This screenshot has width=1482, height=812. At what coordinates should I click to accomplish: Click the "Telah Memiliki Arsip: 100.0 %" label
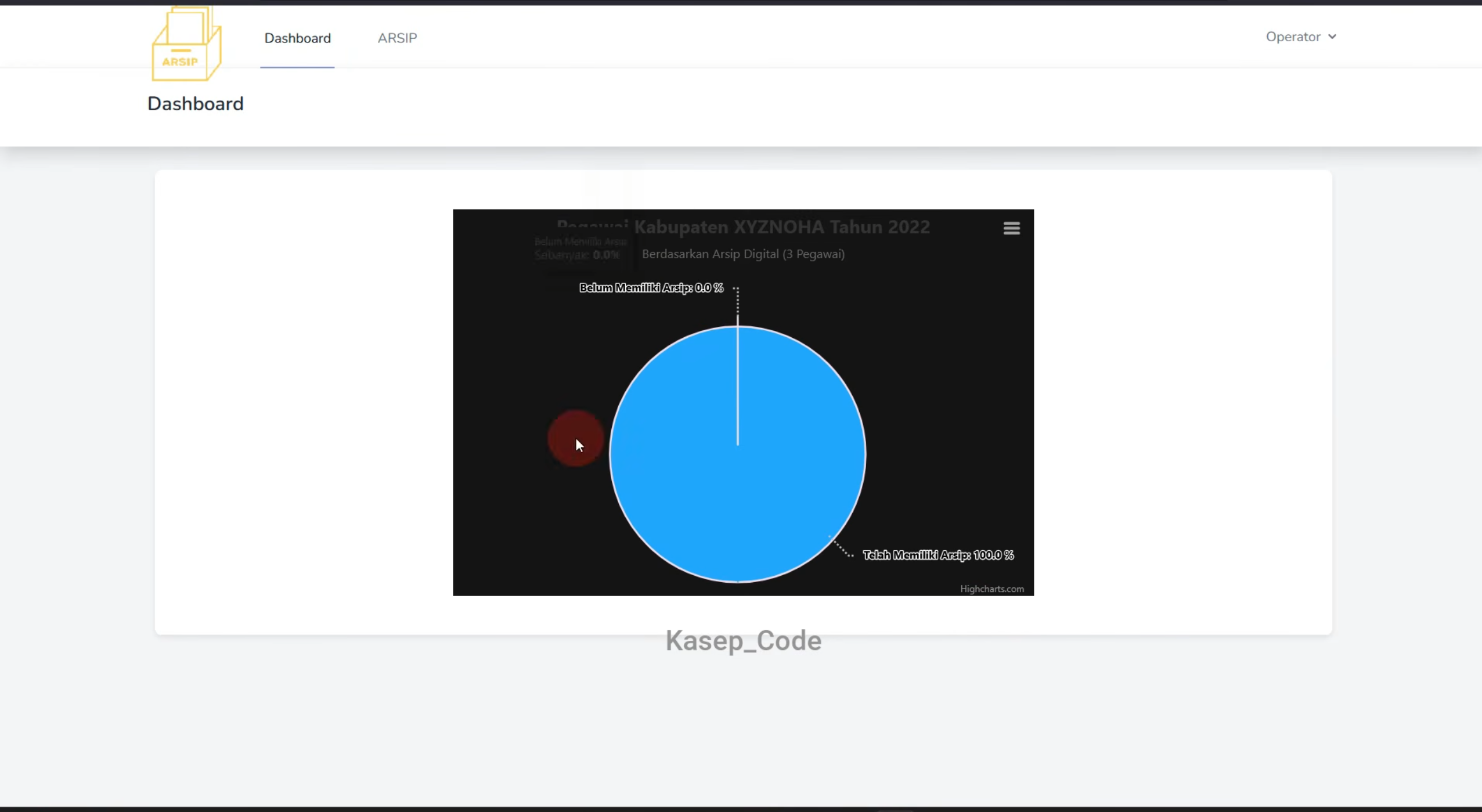[x=938, y=555]
